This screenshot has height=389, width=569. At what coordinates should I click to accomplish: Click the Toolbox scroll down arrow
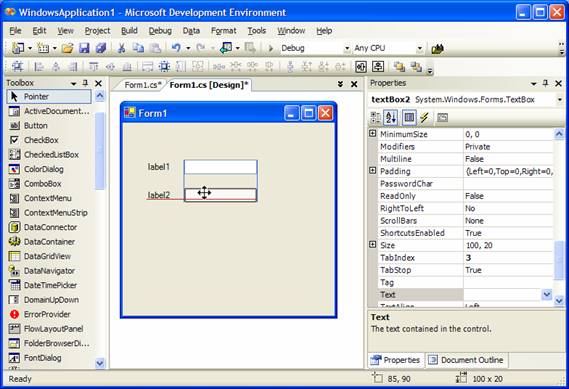tap(100, 363)
